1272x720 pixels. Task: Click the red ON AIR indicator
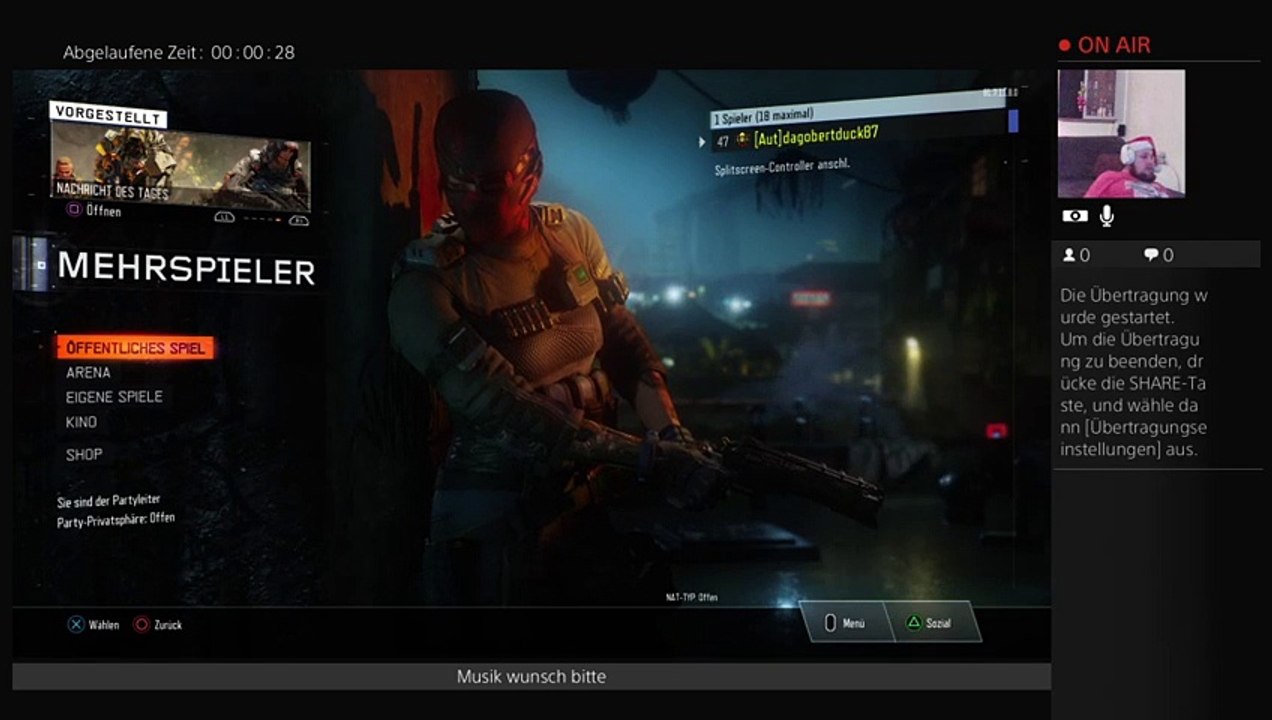pyautogui.click(x=1104, y=45)
